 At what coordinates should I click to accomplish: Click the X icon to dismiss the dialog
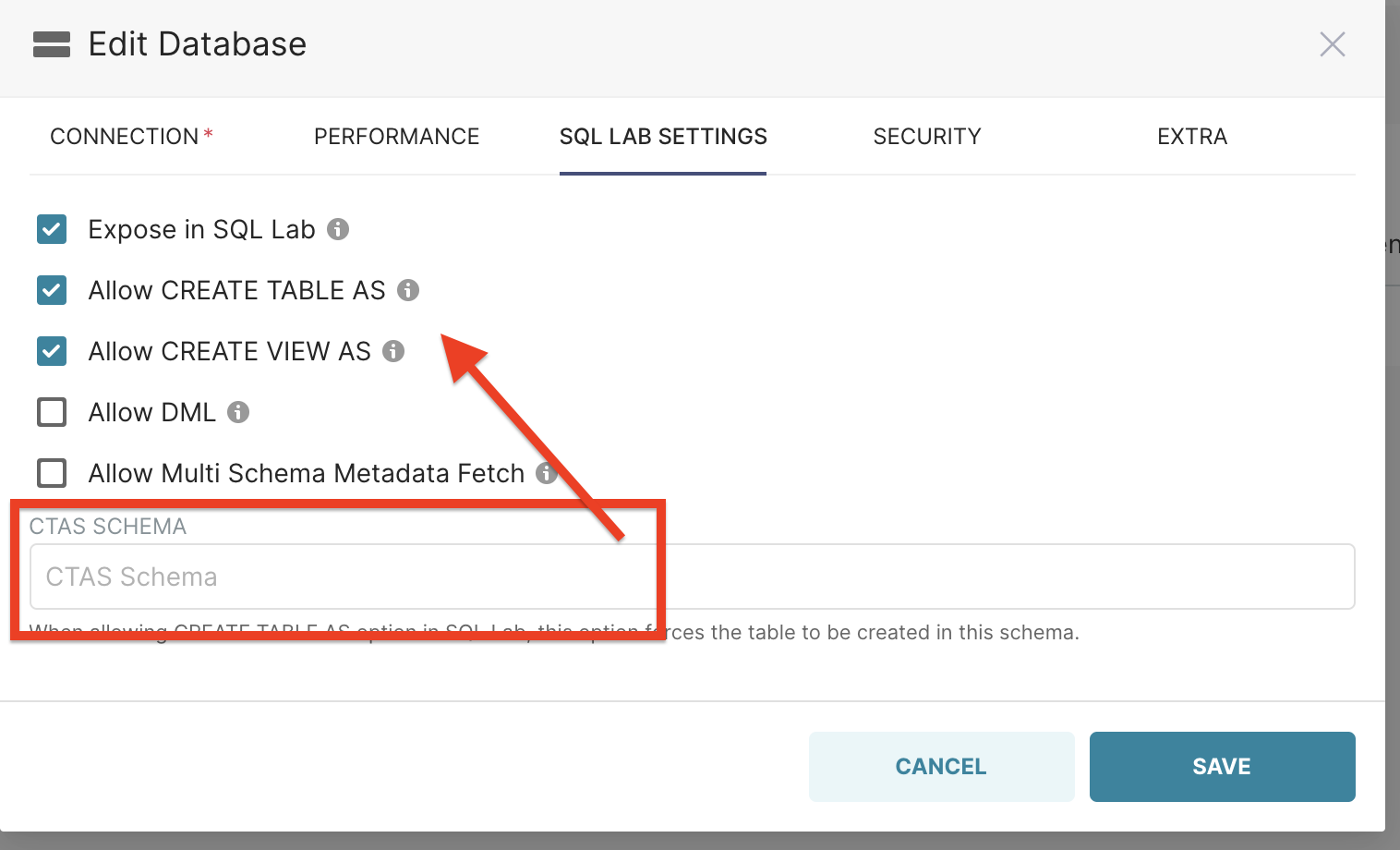1333,43
